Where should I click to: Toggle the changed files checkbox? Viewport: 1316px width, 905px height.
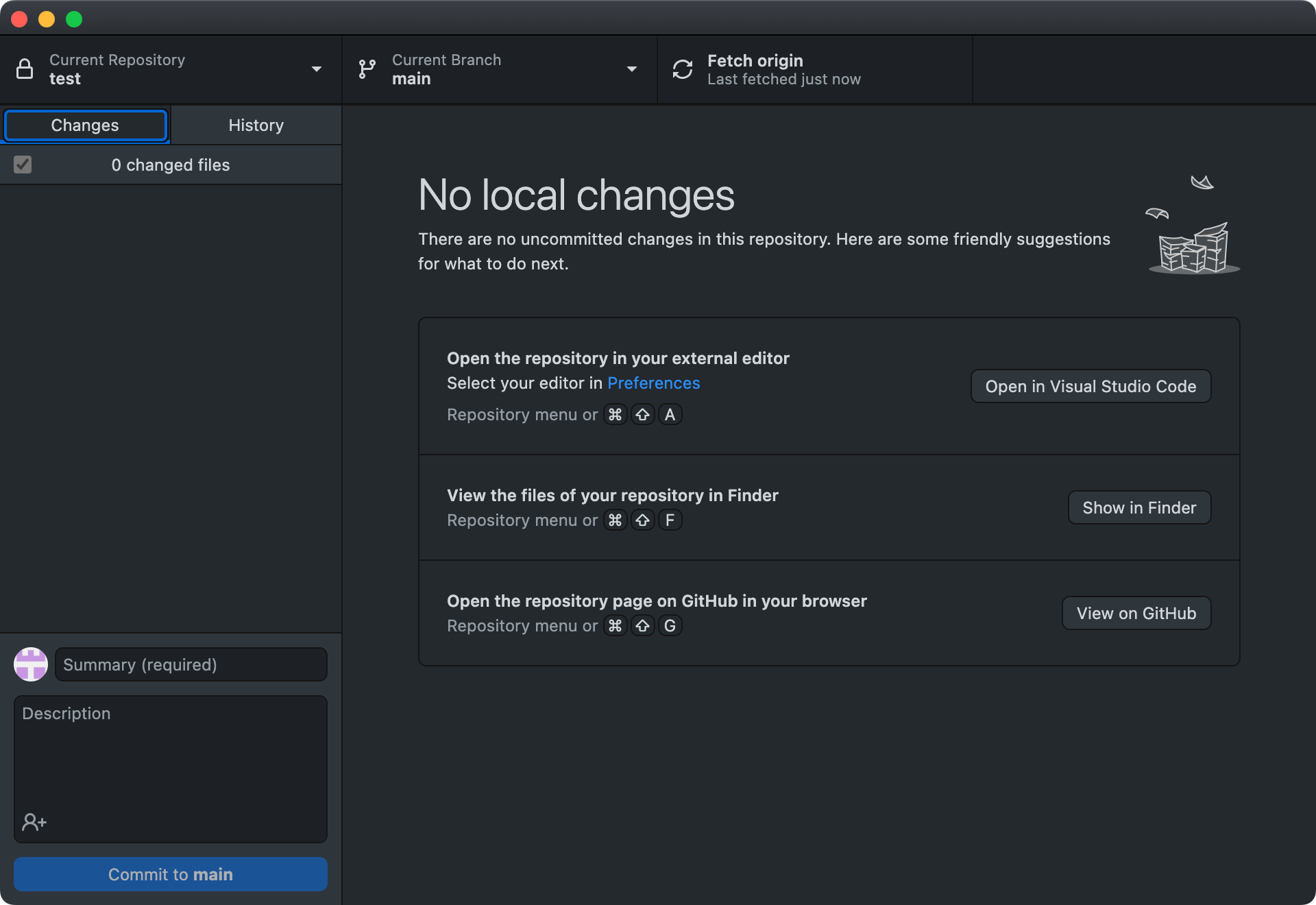[23, 165]
